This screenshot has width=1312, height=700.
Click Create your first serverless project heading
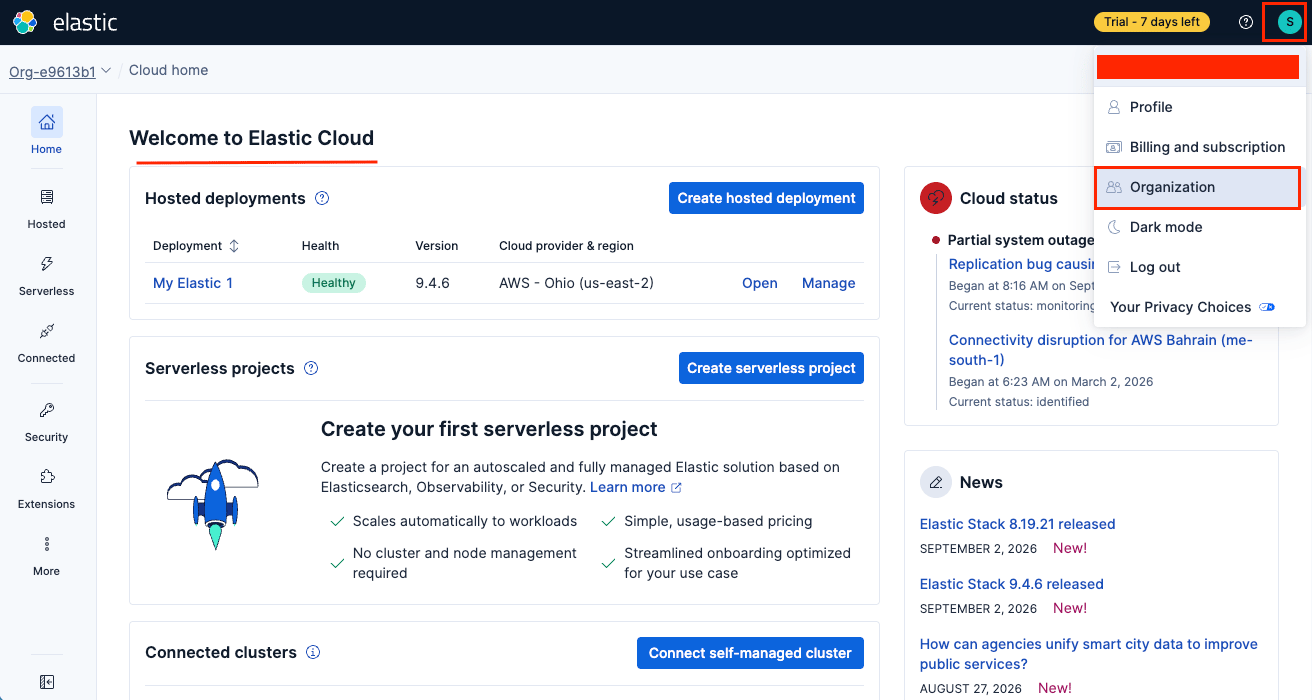click(489, 429)
